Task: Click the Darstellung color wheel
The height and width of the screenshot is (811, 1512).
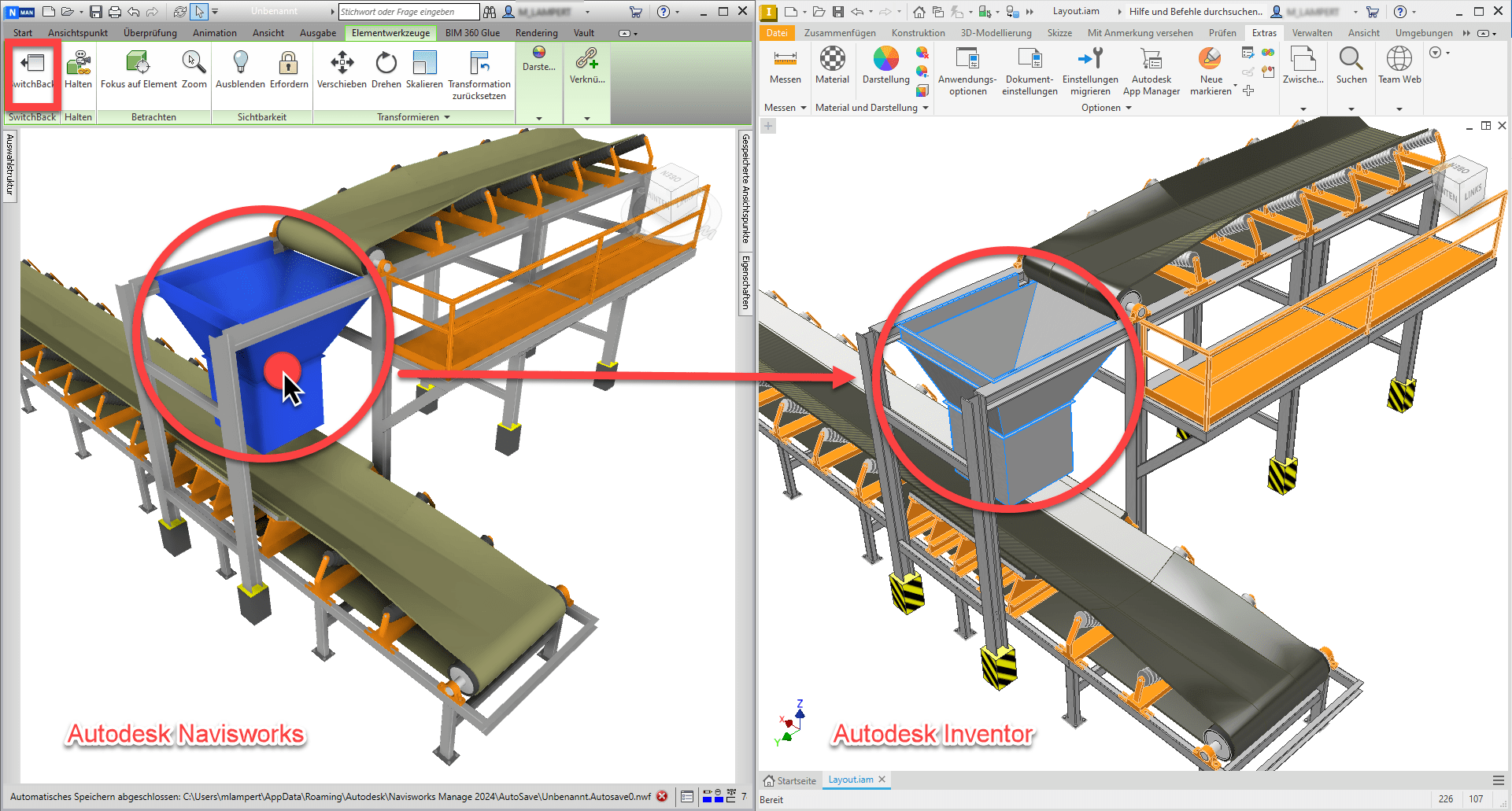Action: click(885, 60)
